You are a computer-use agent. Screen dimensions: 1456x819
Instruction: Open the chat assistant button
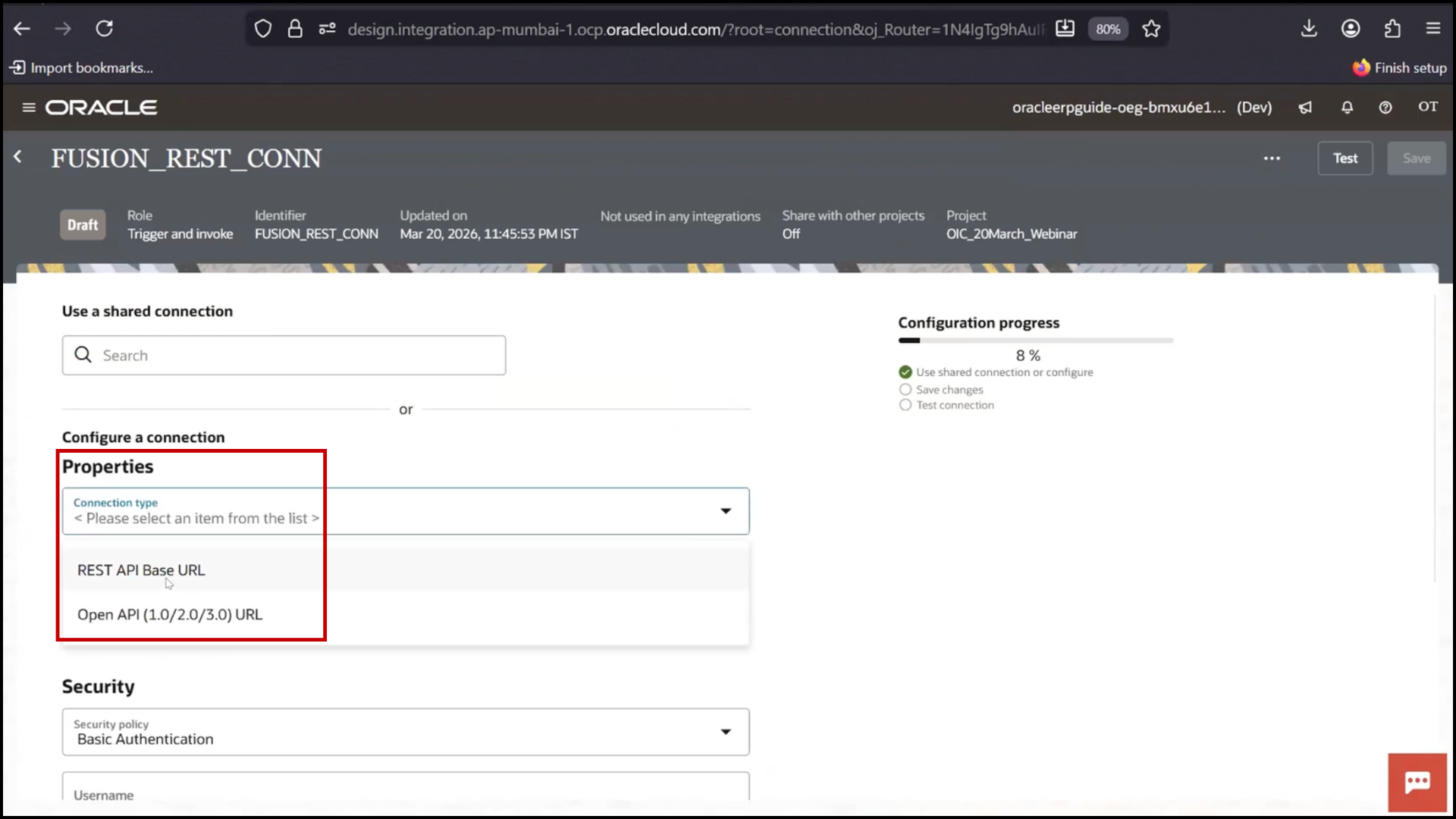1417,783
